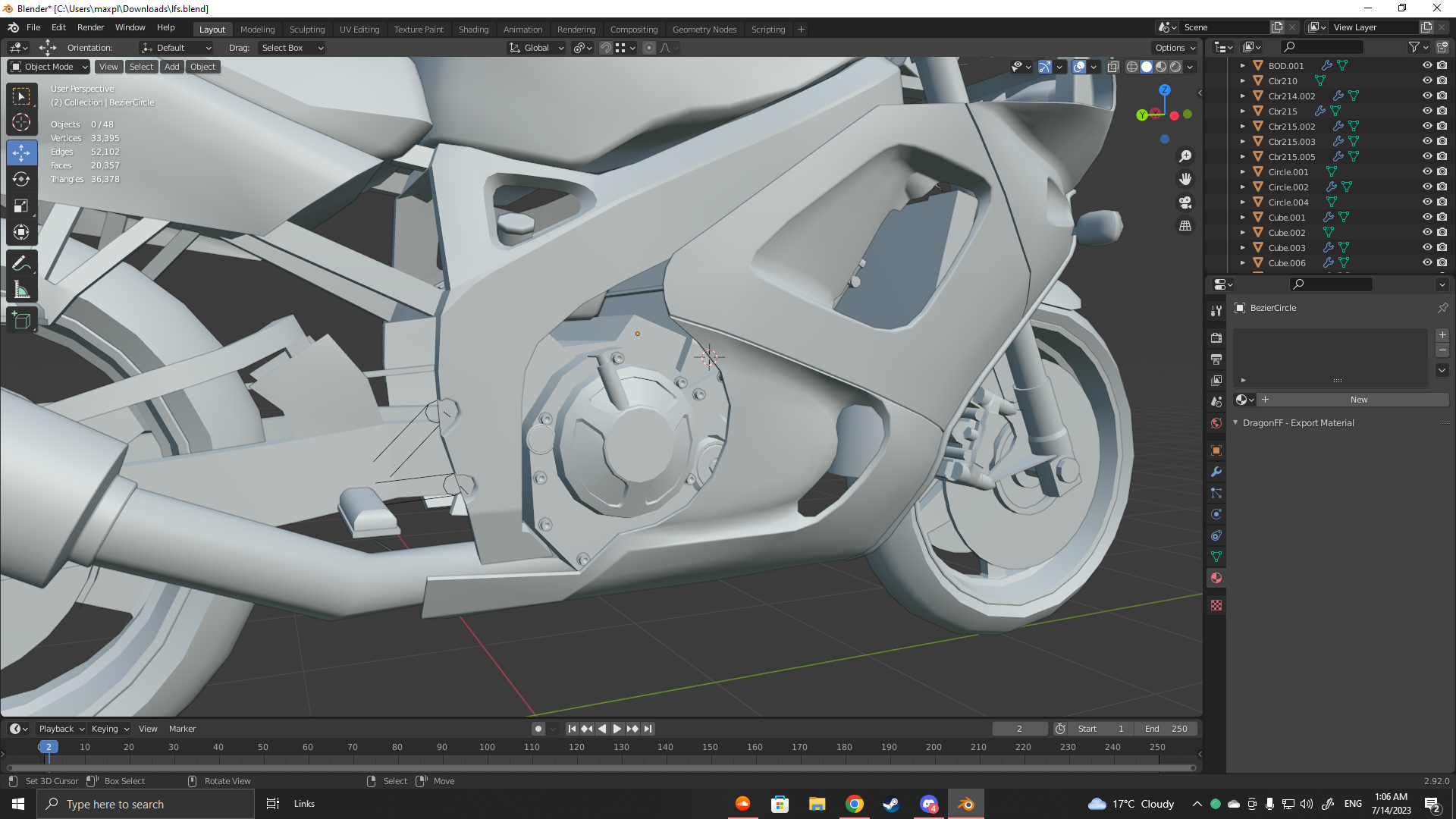Switch to the Sculpting workspace tab
Viewport: 1456px width, 819px height.
tap(306, 30)
